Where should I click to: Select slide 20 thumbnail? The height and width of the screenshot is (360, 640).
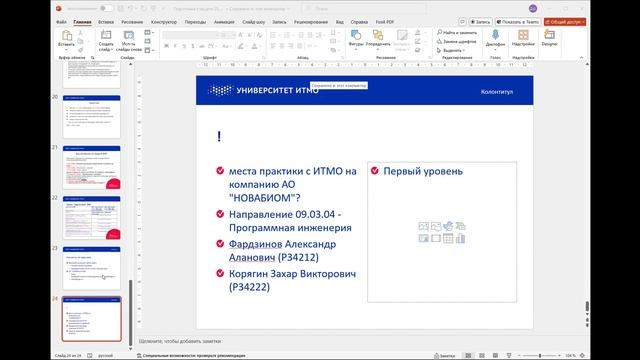pyautogui.click(x=91, y=117)
